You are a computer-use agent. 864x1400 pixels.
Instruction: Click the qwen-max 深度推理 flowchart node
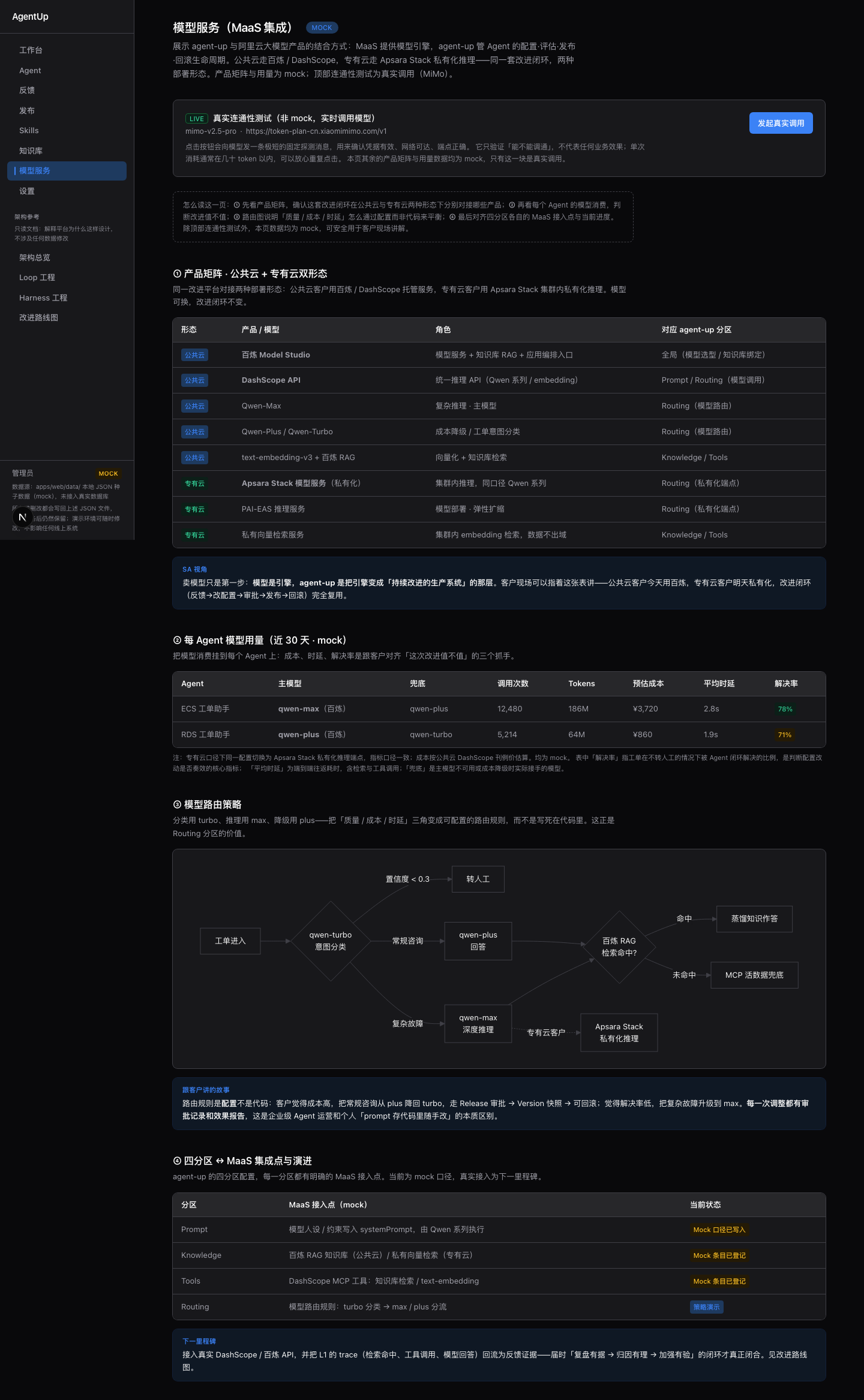pos(478,1024)
